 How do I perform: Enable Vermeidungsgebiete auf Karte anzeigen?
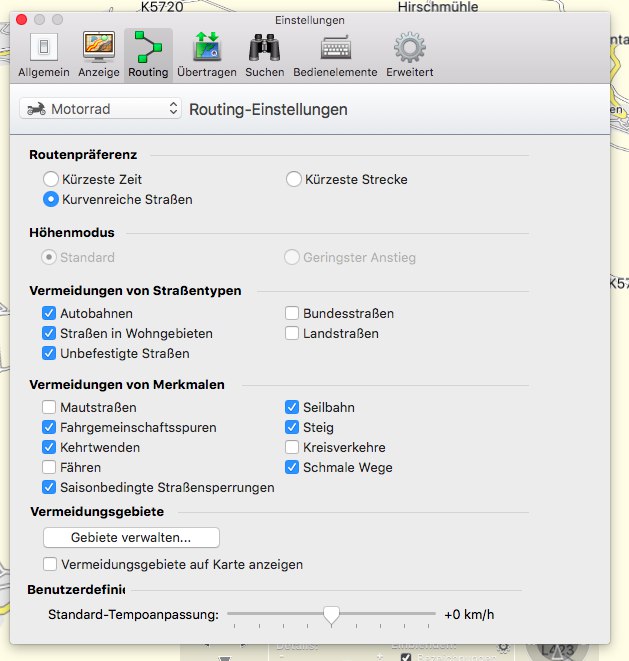50,564
